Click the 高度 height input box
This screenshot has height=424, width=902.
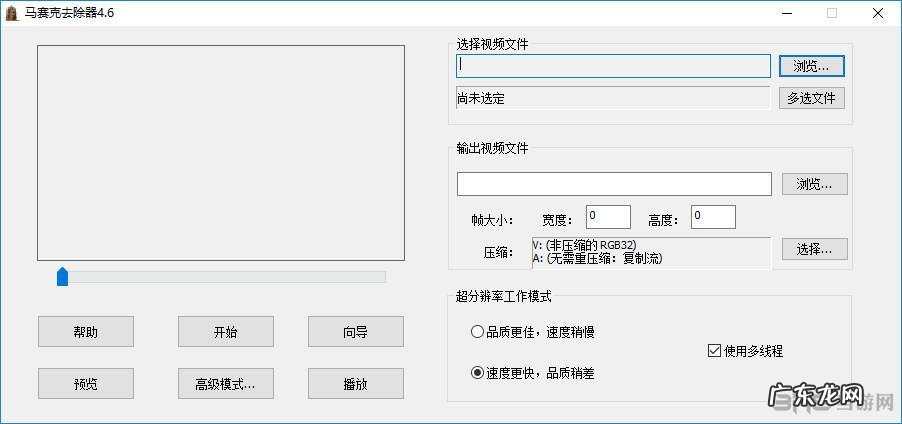pyautogui.click(x=712, y=216)
